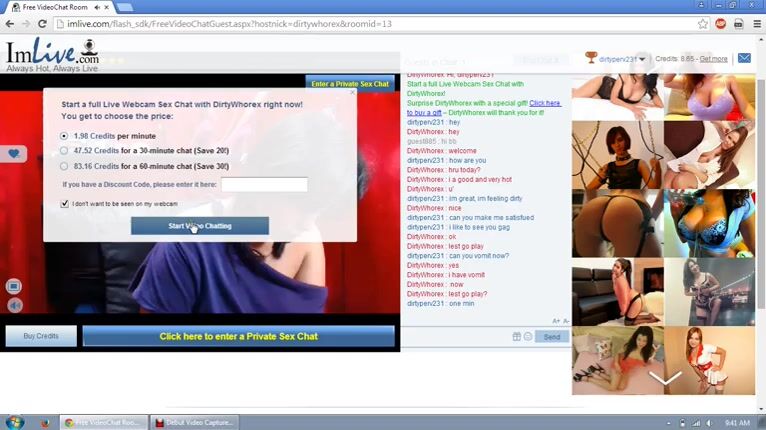Reload the page with the refresh icon
The width and height of the screenshot is (766, 430).
[x=42, y=23]
